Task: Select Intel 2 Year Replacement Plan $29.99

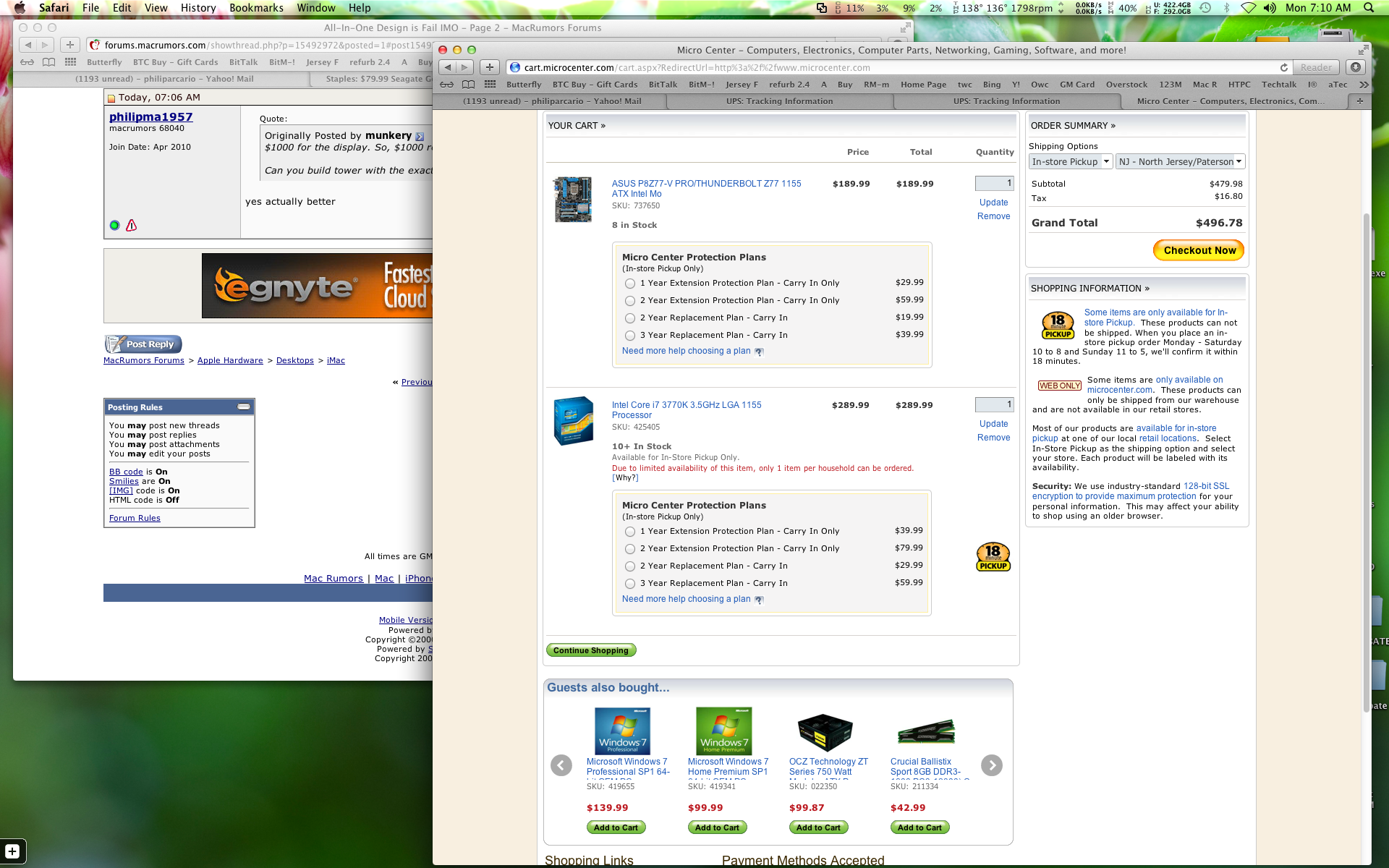Action: [630, 566]
